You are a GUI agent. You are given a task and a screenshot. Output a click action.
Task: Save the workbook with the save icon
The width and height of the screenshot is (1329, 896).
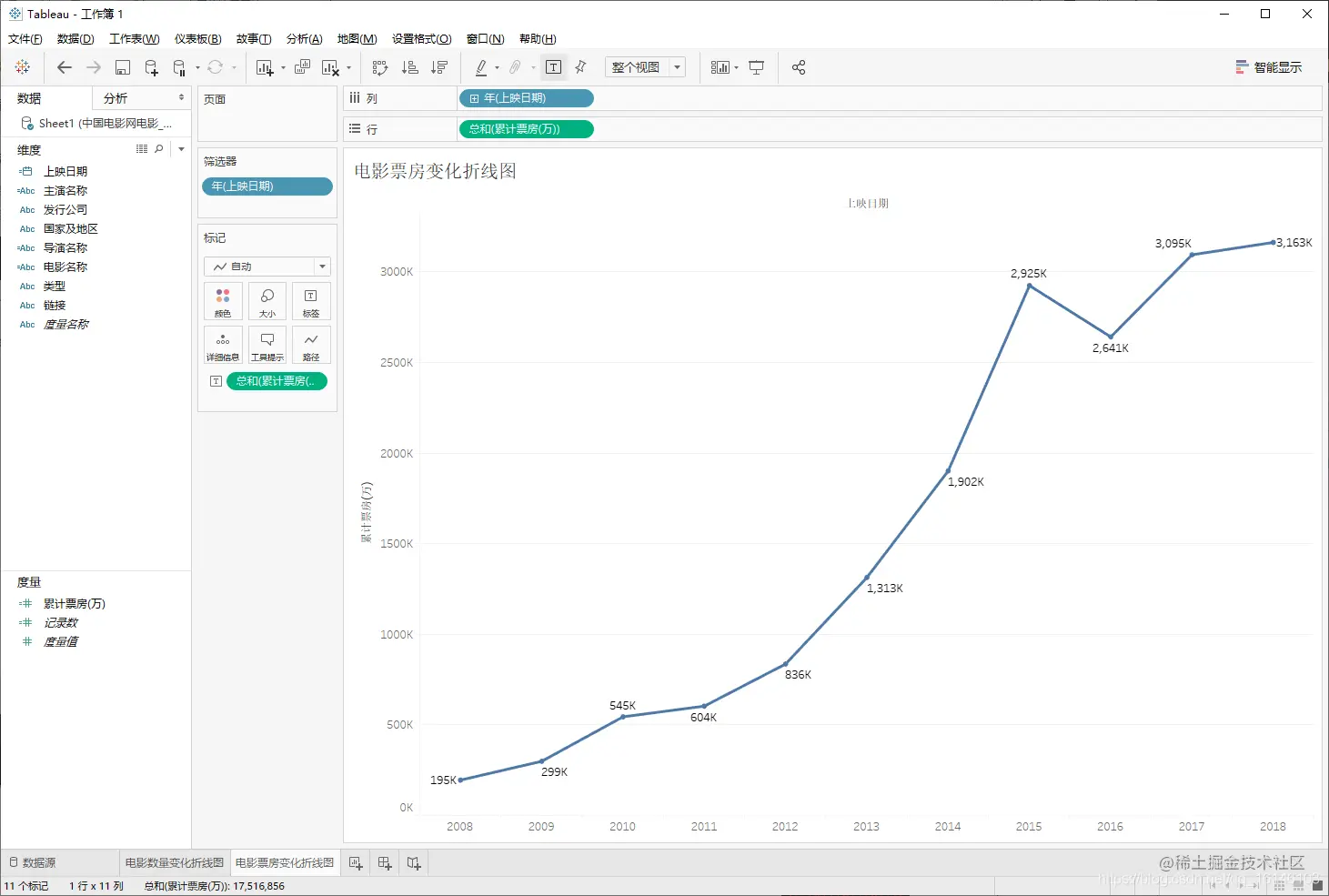(123, 67)
